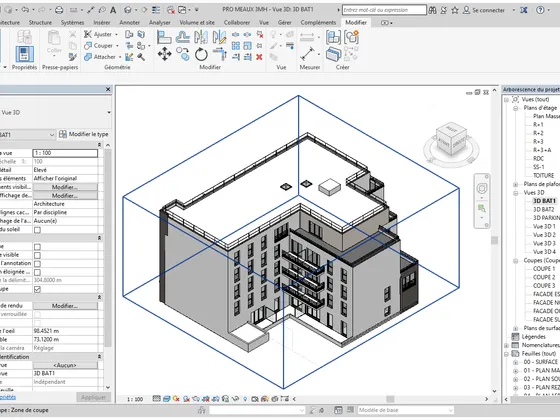Viewport: 560px width, 420px height.
Task: Click the Visual Style icon in view control bar
Action: pos(166,399)
